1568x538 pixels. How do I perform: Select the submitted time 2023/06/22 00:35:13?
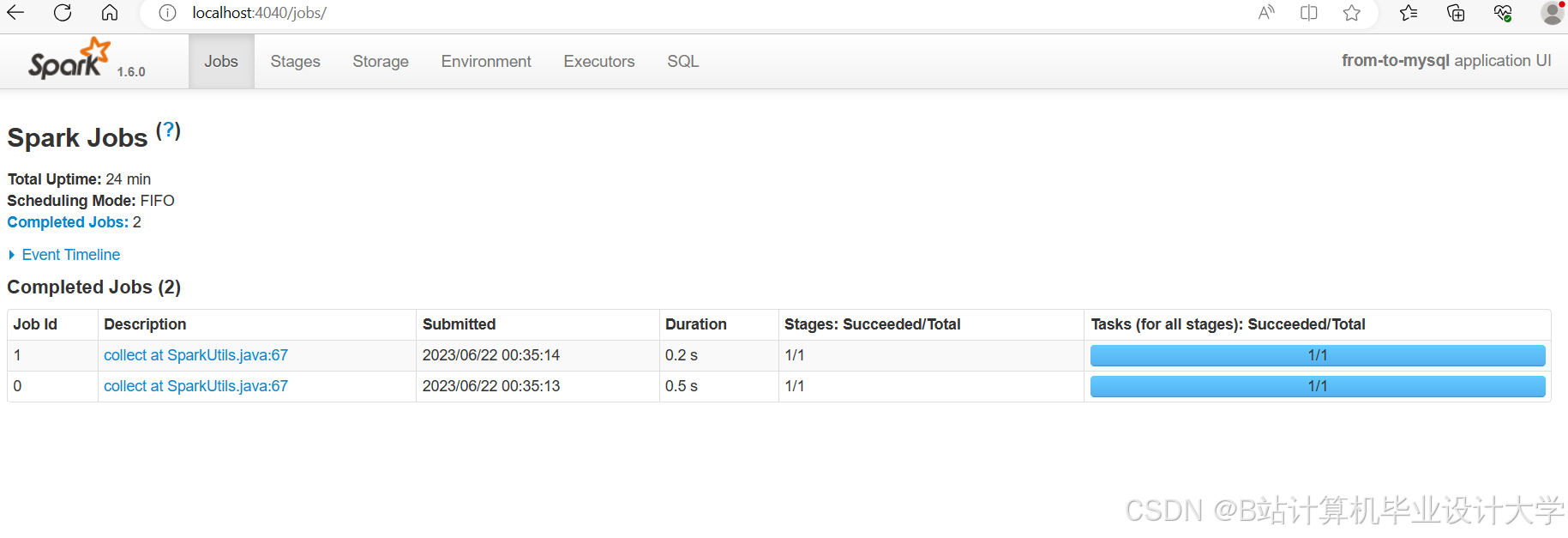coord(491,386)
